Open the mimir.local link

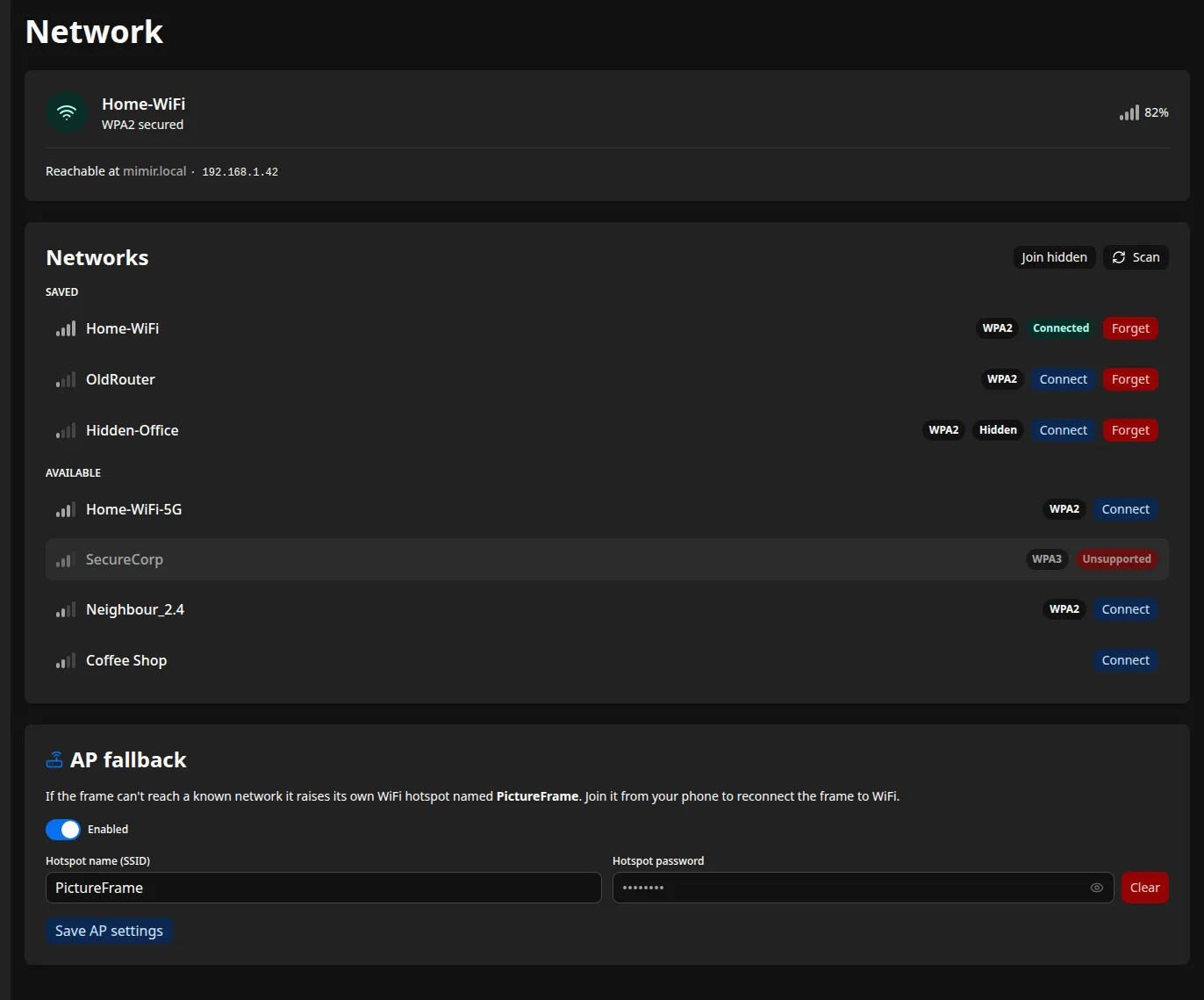(x=154, y=171)
